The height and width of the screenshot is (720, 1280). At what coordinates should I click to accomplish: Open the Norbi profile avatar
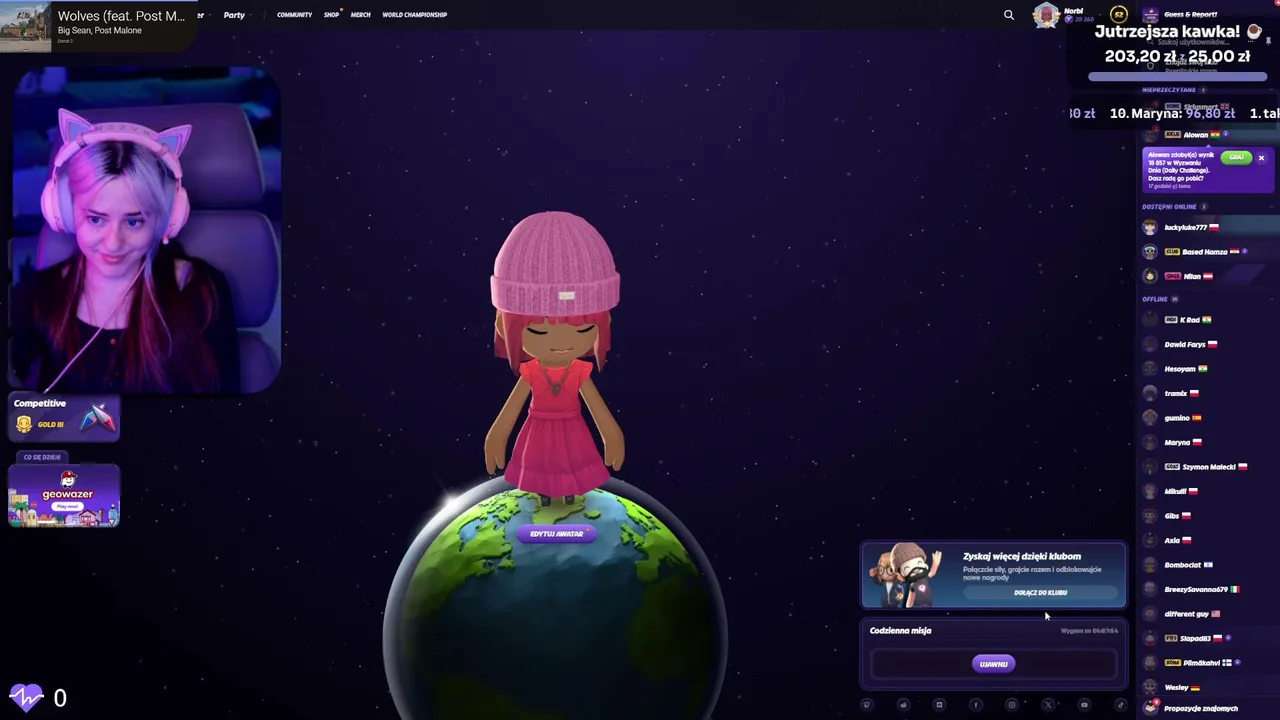point(1046,15)
